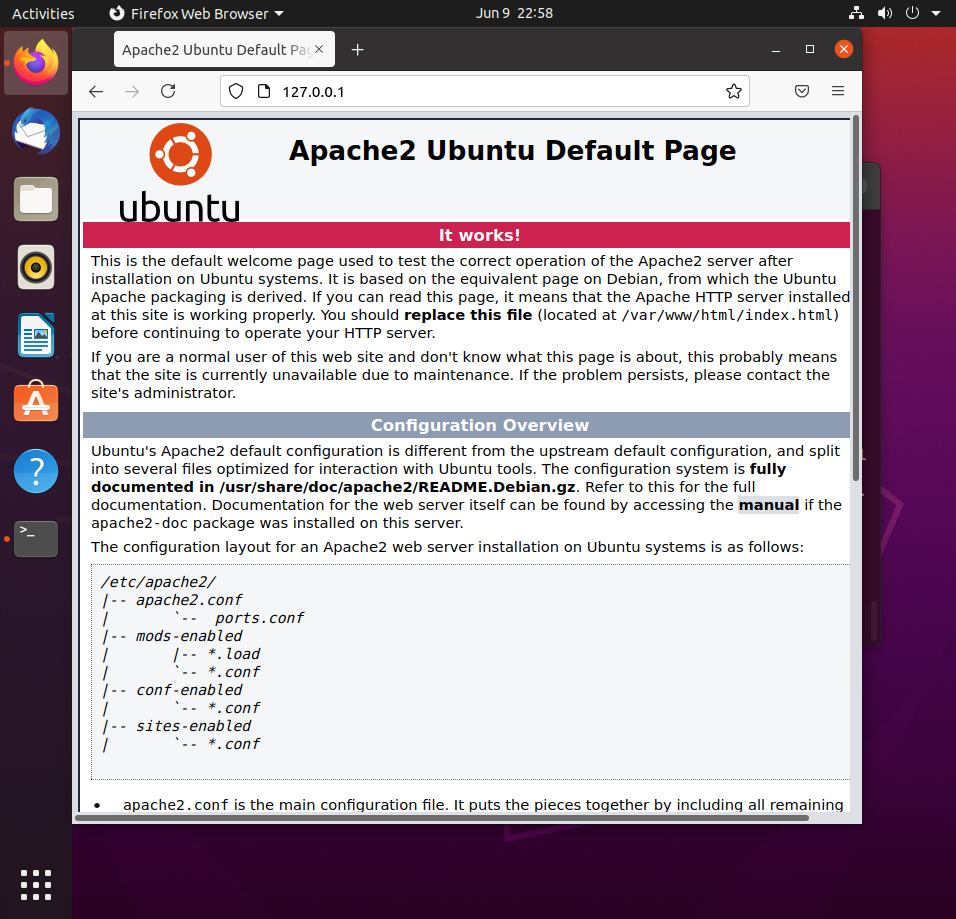Viewport: 956px width, 919px height.
Task: Launch Rhythmbox music player
Action: point(36,267)
